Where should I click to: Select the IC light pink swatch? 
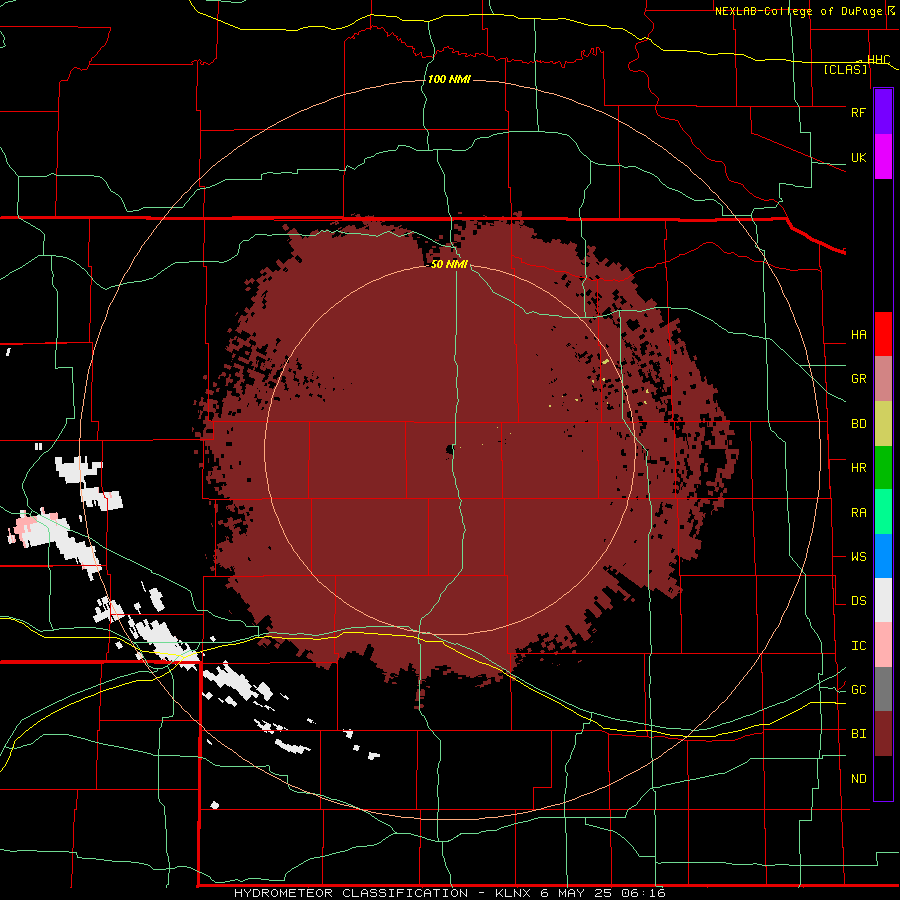click(x=883, y=645)
